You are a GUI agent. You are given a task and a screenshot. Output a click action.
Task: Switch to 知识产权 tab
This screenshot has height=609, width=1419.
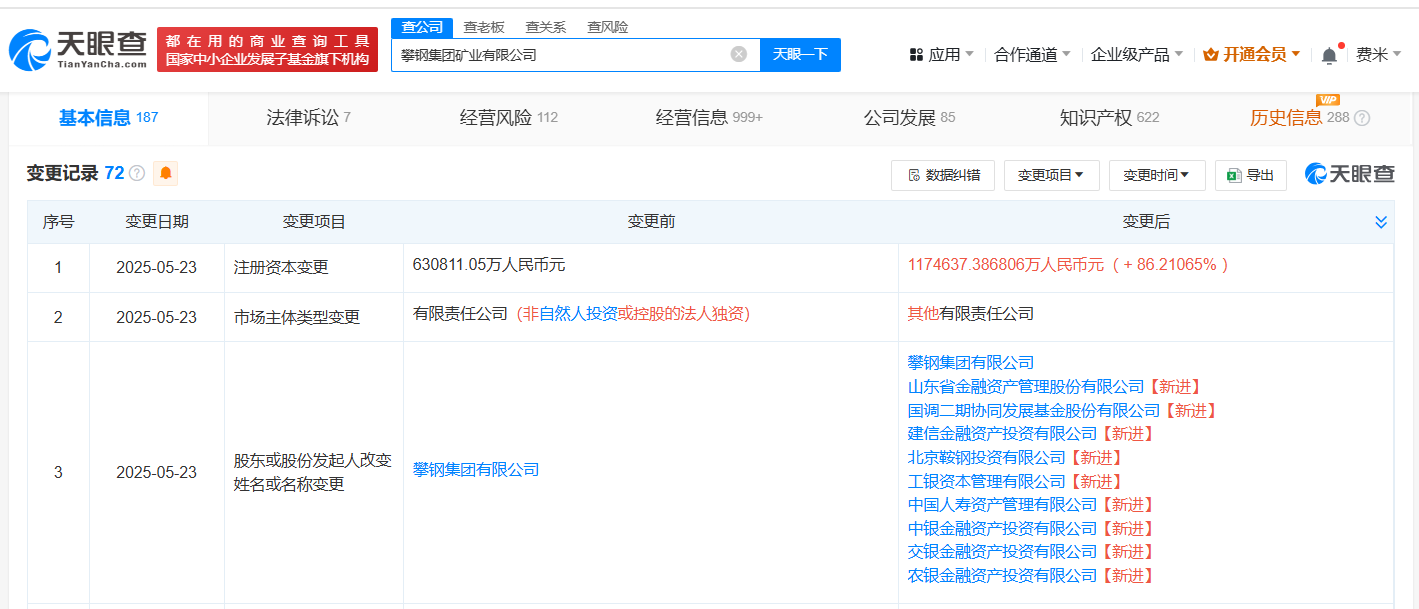click(1109, 118)
